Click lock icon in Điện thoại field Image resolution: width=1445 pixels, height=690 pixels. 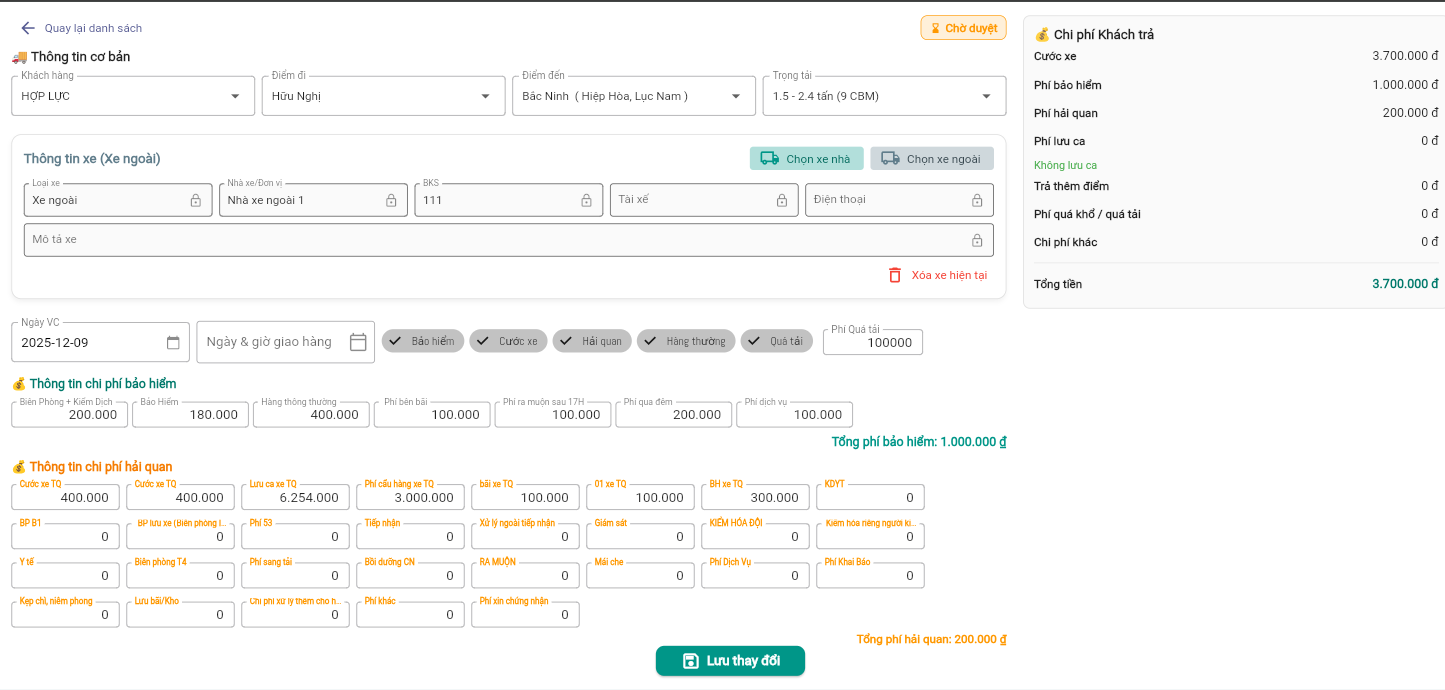tap(977, 200)
